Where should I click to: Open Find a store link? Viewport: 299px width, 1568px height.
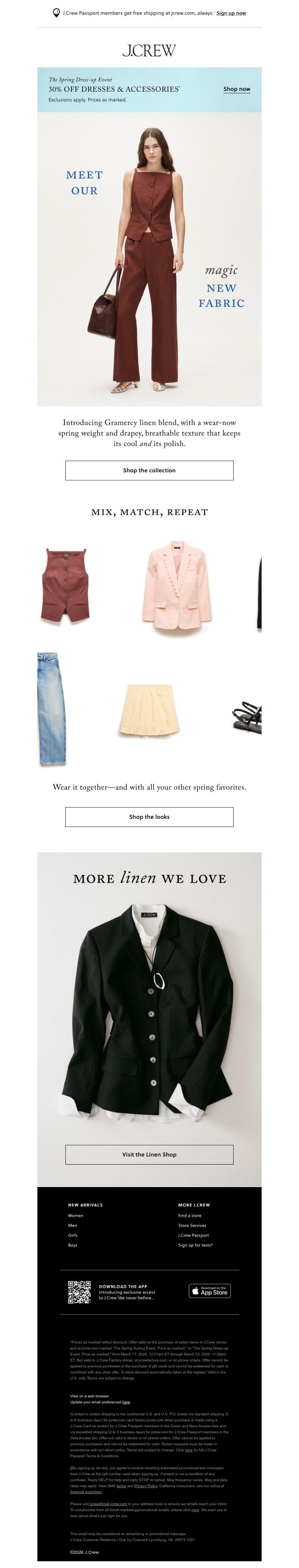[189, 1215]
